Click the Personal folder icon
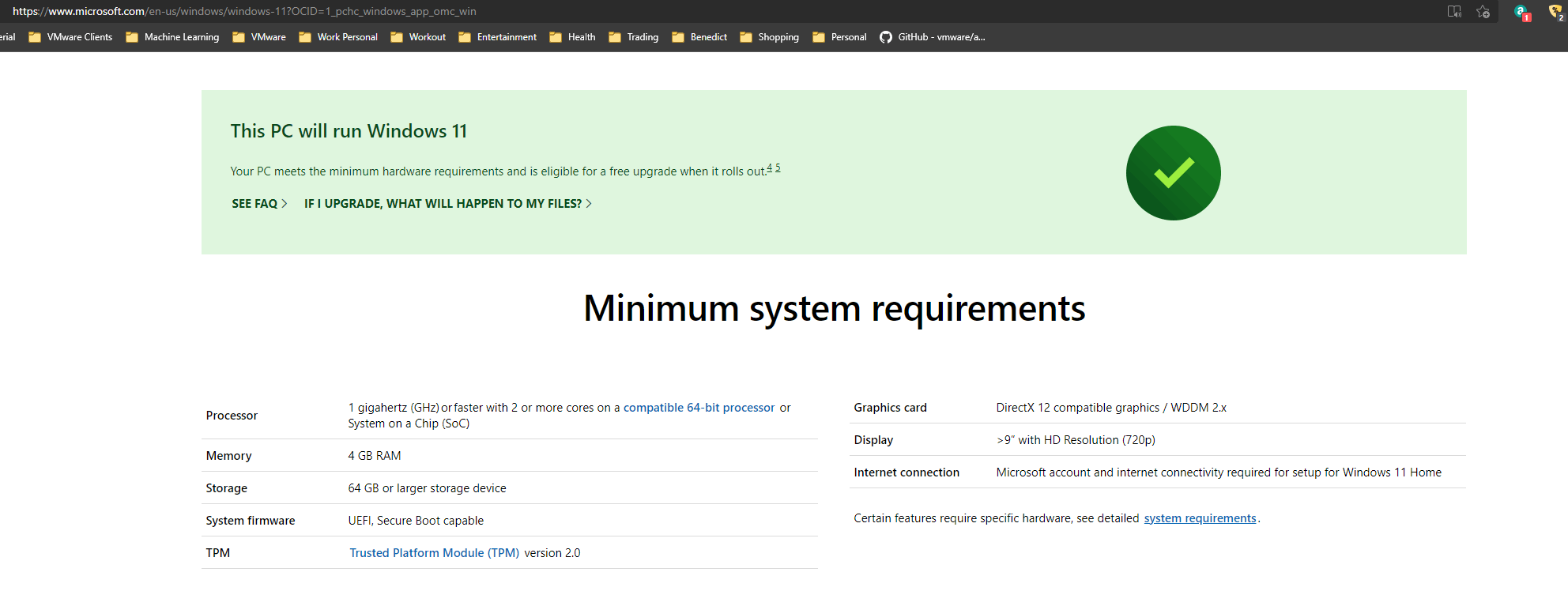 click(x=819, y=37)
